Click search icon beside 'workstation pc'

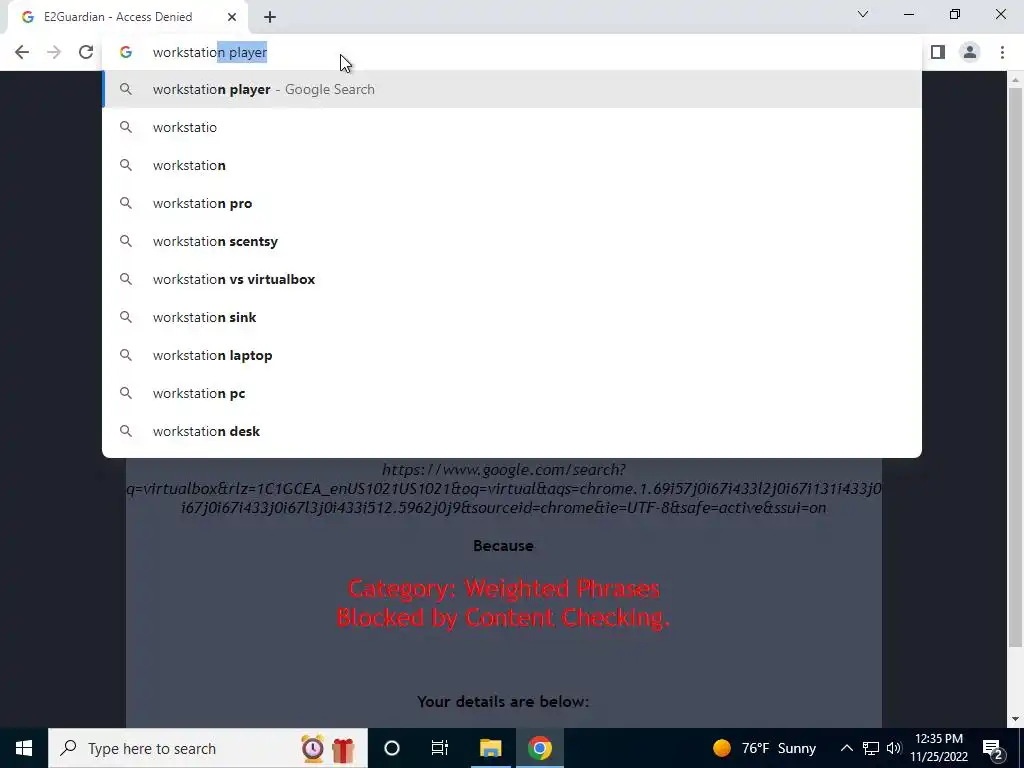click(126, 393)
